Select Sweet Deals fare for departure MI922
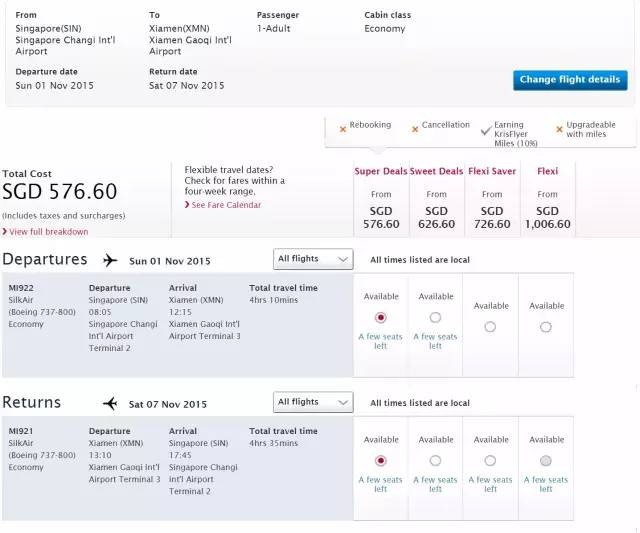Image resolution: width=640 pixels, height=533 pixels. (x=435, y=318)
